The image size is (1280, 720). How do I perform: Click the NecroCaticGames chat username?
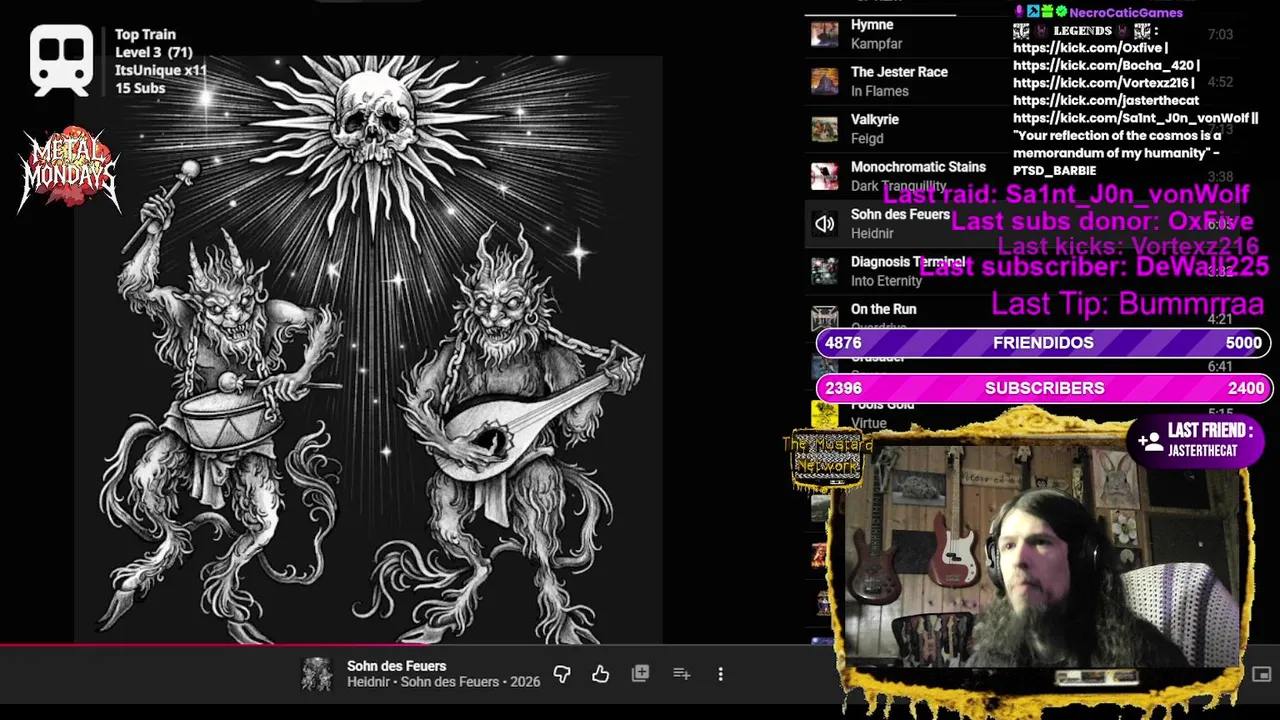point(1126,13)
